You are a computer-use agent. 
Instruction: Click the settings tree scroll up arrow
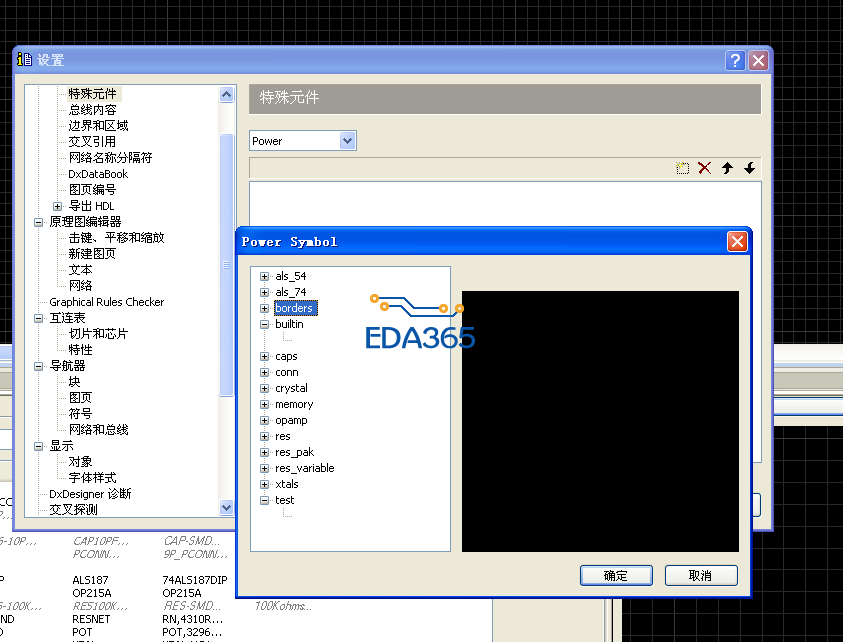[x=226, y=95]
